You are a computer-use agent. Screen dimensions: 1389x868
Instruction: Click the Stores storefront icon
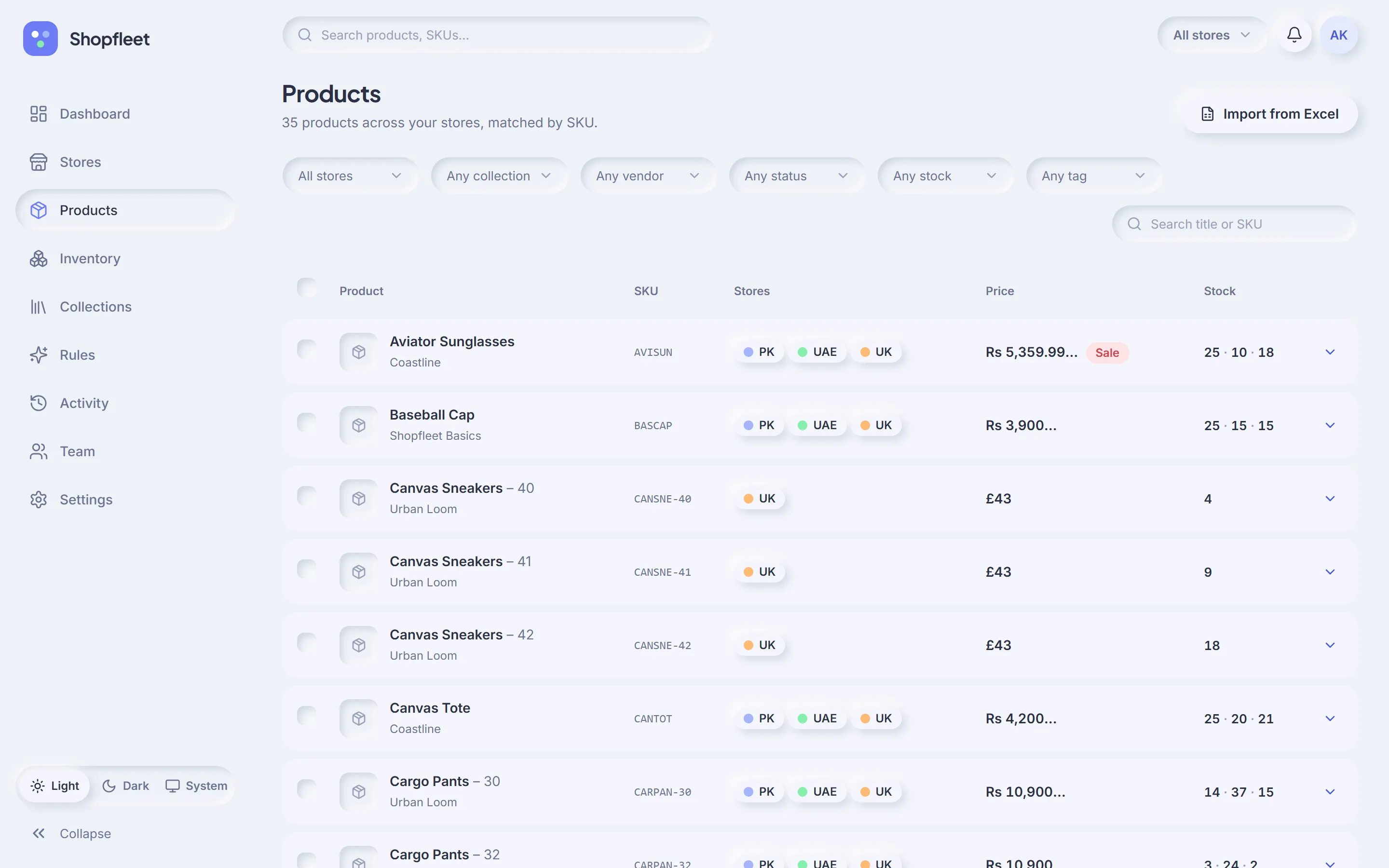[x=39, y=162]
